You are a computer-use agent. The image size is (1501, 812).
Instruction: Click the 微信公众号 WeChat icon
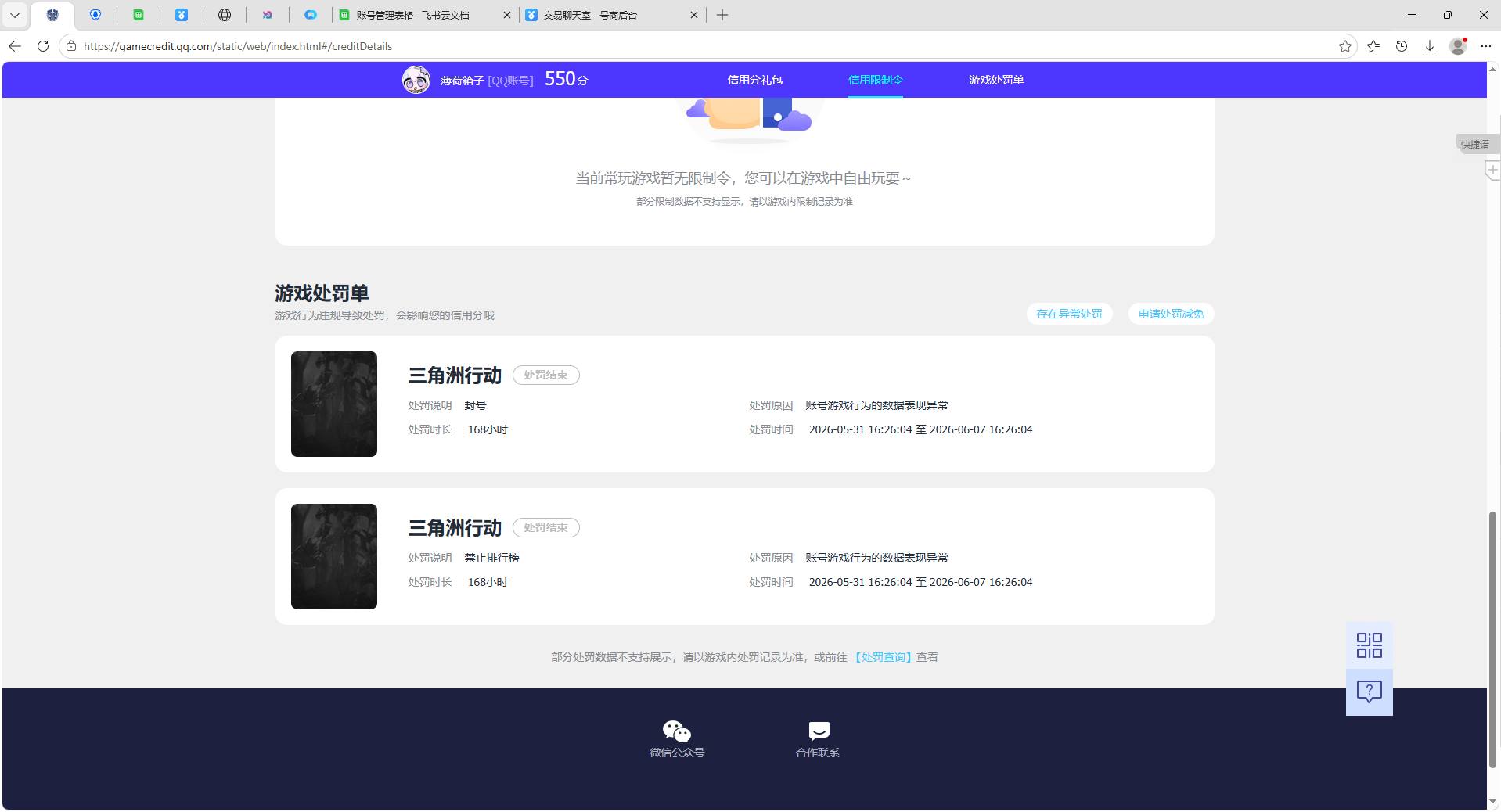(x=677, y=731)
